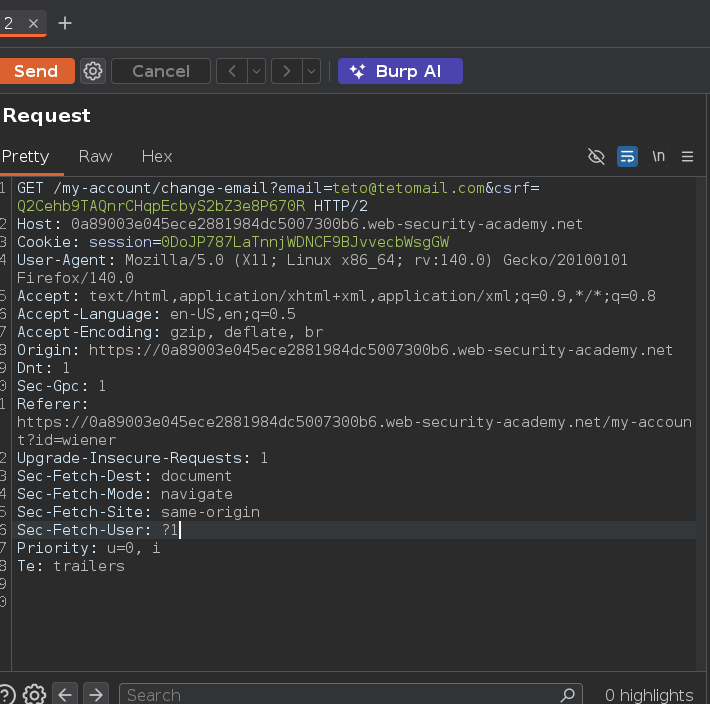Click the Accept: text/html header line

336,296
